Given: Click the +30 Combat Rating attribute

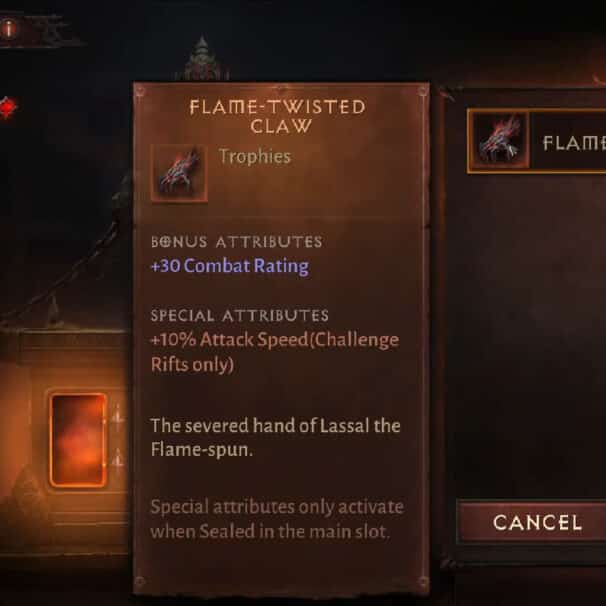Looking at the screenshot, I should click(x=230, y=266).
